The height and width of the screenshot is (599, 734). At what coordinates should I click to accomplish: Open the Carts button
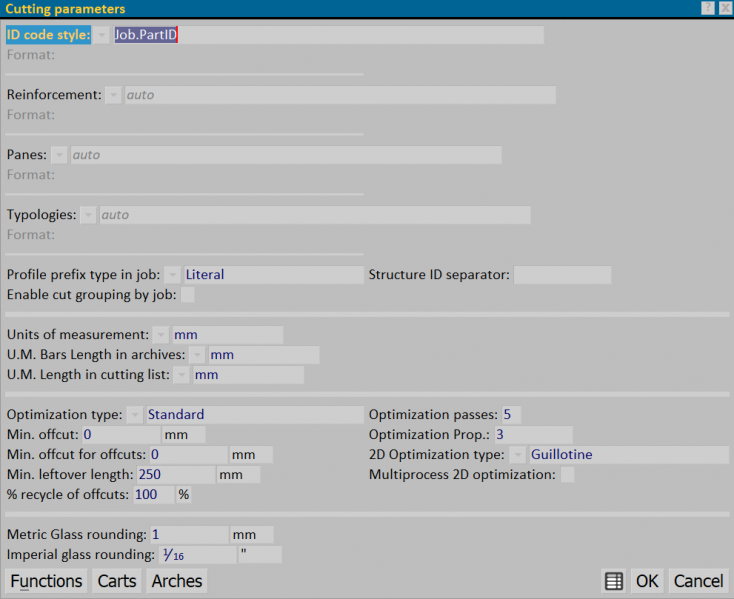117,581
